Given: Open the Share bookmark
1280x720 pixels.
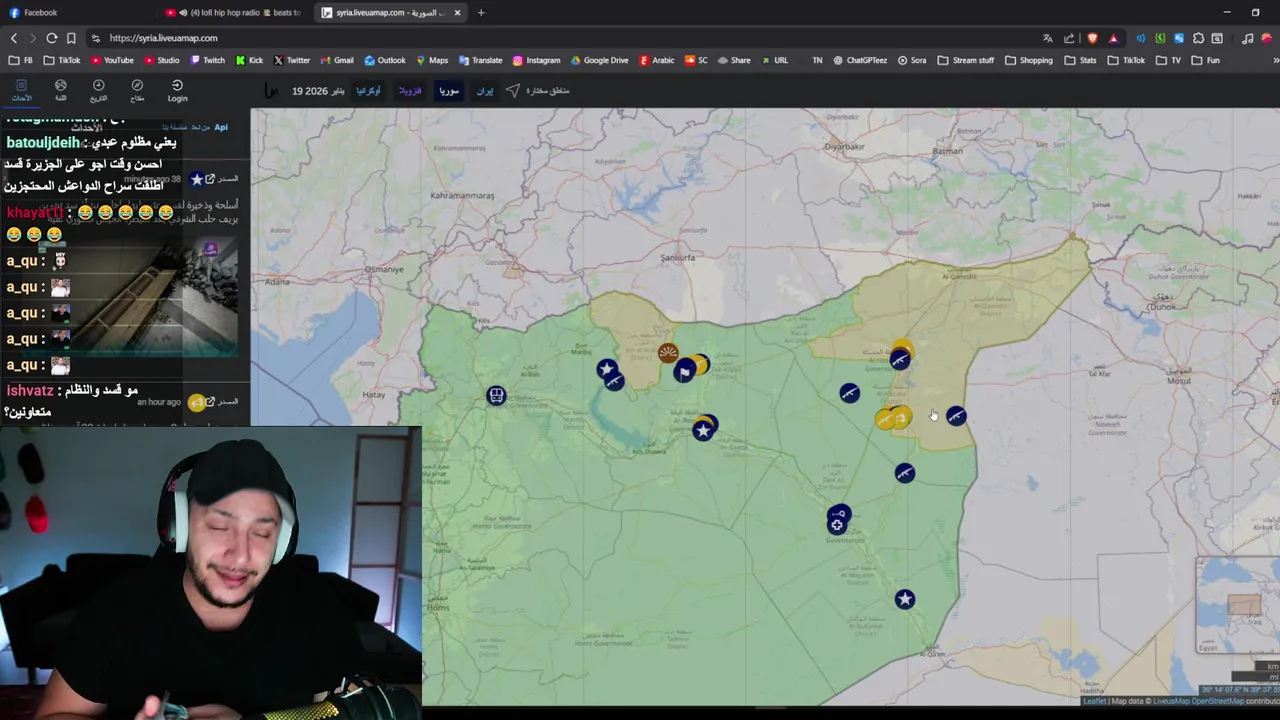Looking at the screenshot, I should pos(734,60).
